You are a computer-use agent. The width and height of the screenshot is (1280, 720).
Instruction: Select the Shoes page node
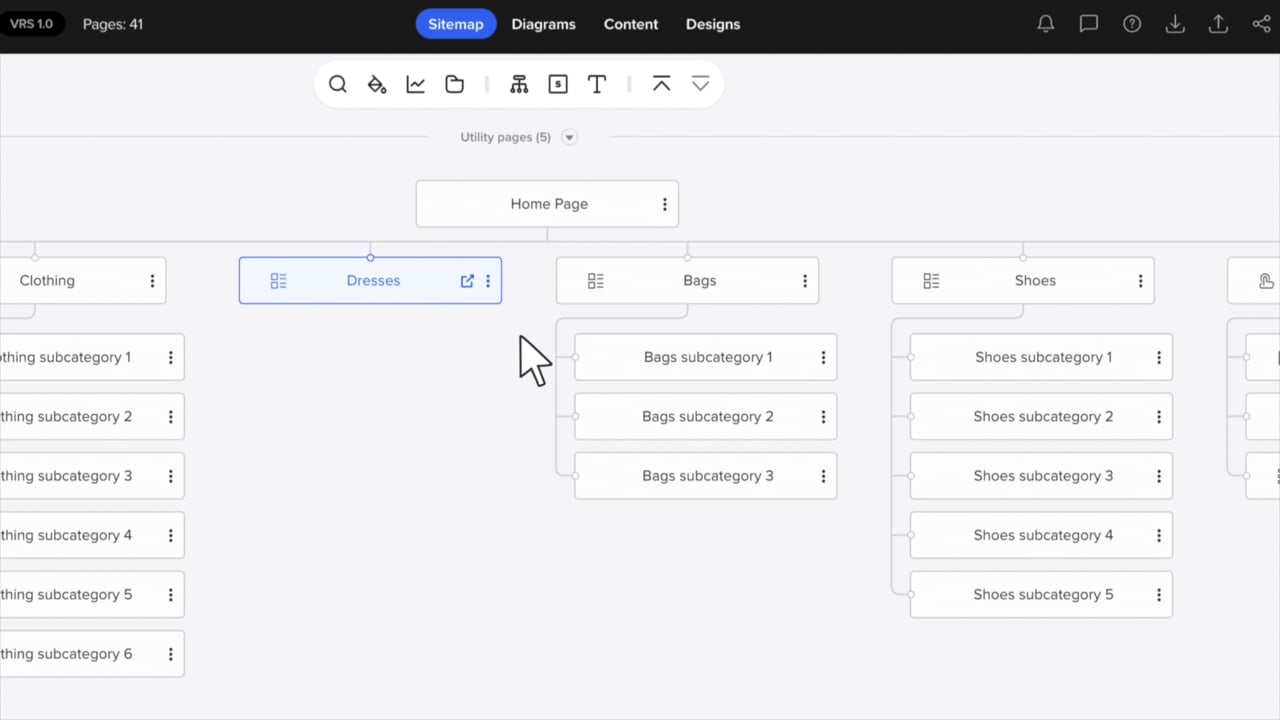1023,281
